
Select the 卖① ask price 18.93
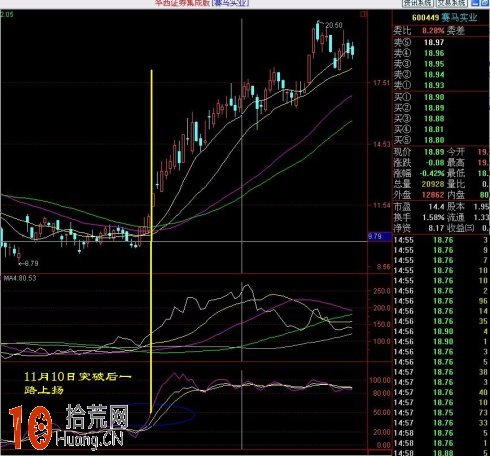coord(434,85)
